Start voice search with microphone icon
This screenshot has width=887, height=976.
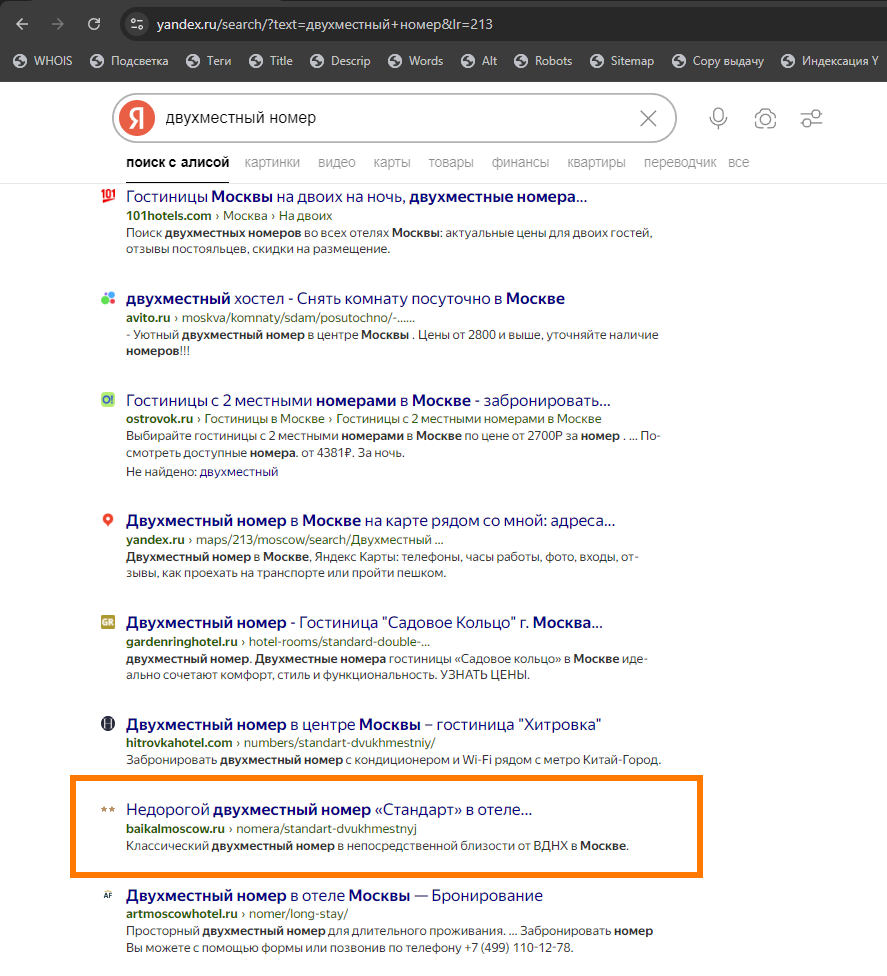(x=718, y=119)
